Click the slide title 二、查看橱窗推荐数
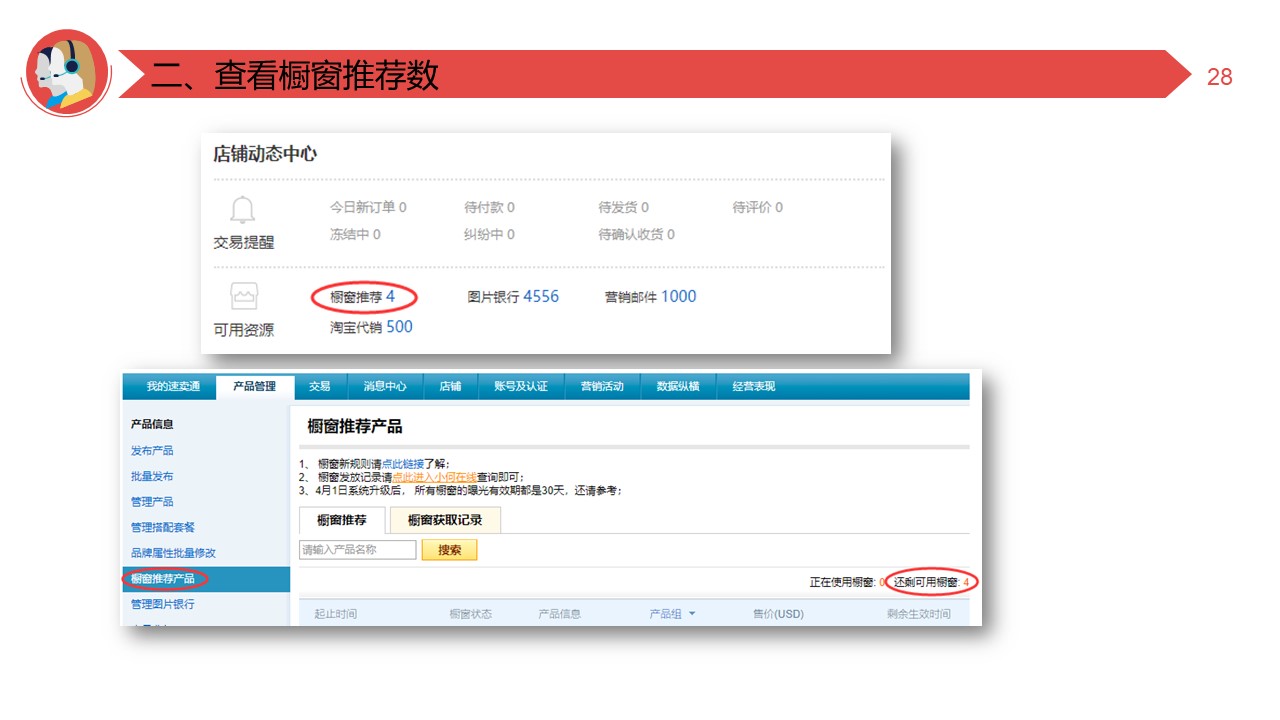Viewport: 1280px width, 720px height. 294,75
